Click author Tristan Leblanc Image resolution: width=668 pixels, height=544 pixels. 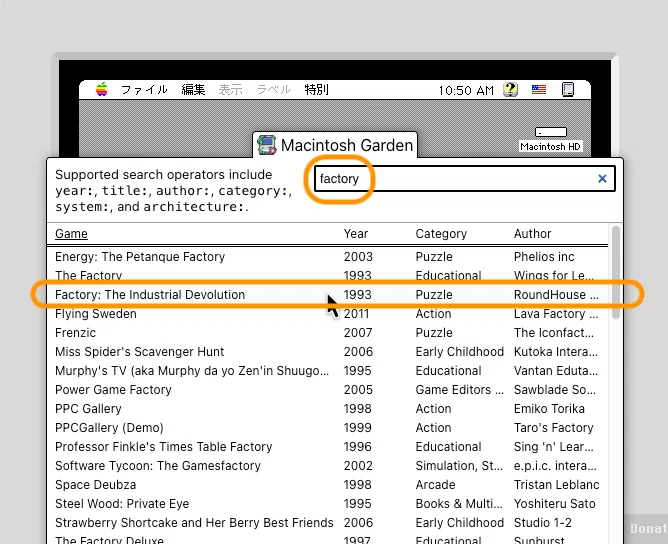556,484
